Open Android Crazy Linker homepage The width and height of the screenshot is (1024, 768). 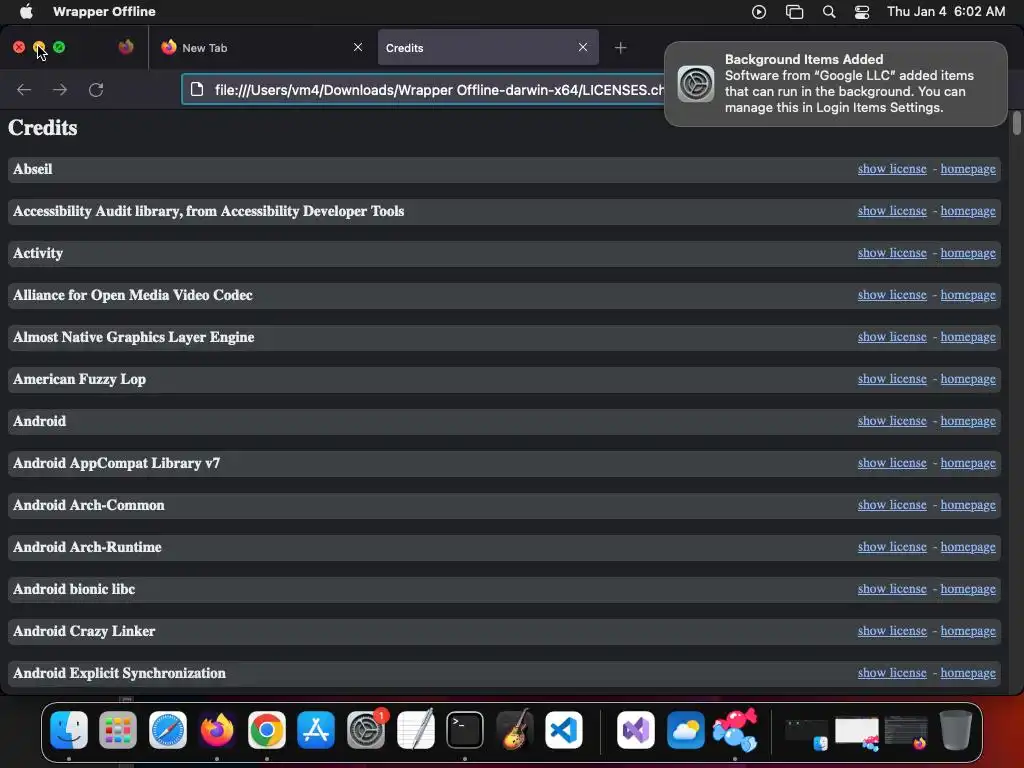(x=968, y=630)
